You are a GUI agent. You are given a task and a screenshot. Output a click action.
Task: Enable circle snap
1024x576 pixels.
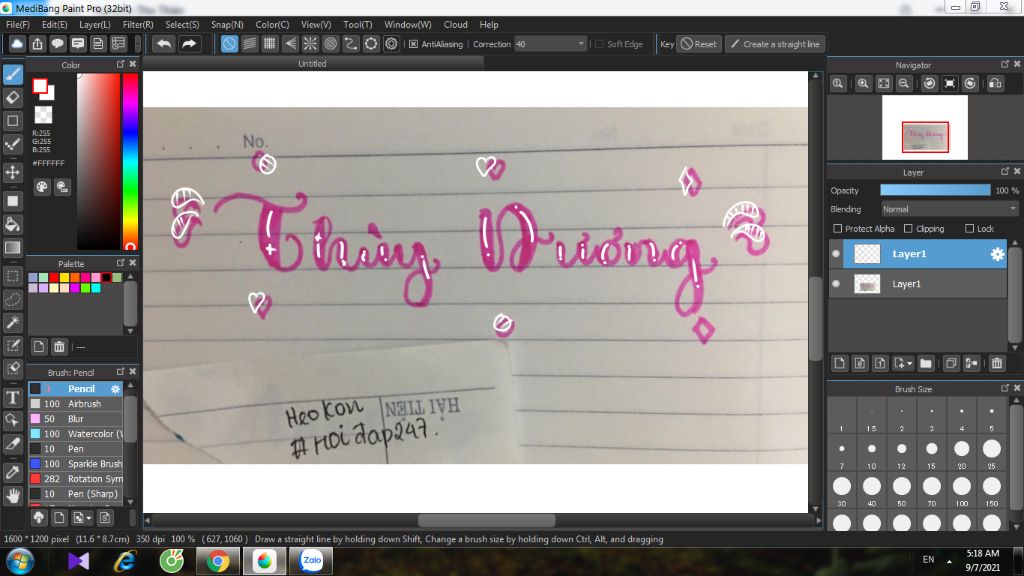[330, 44]
